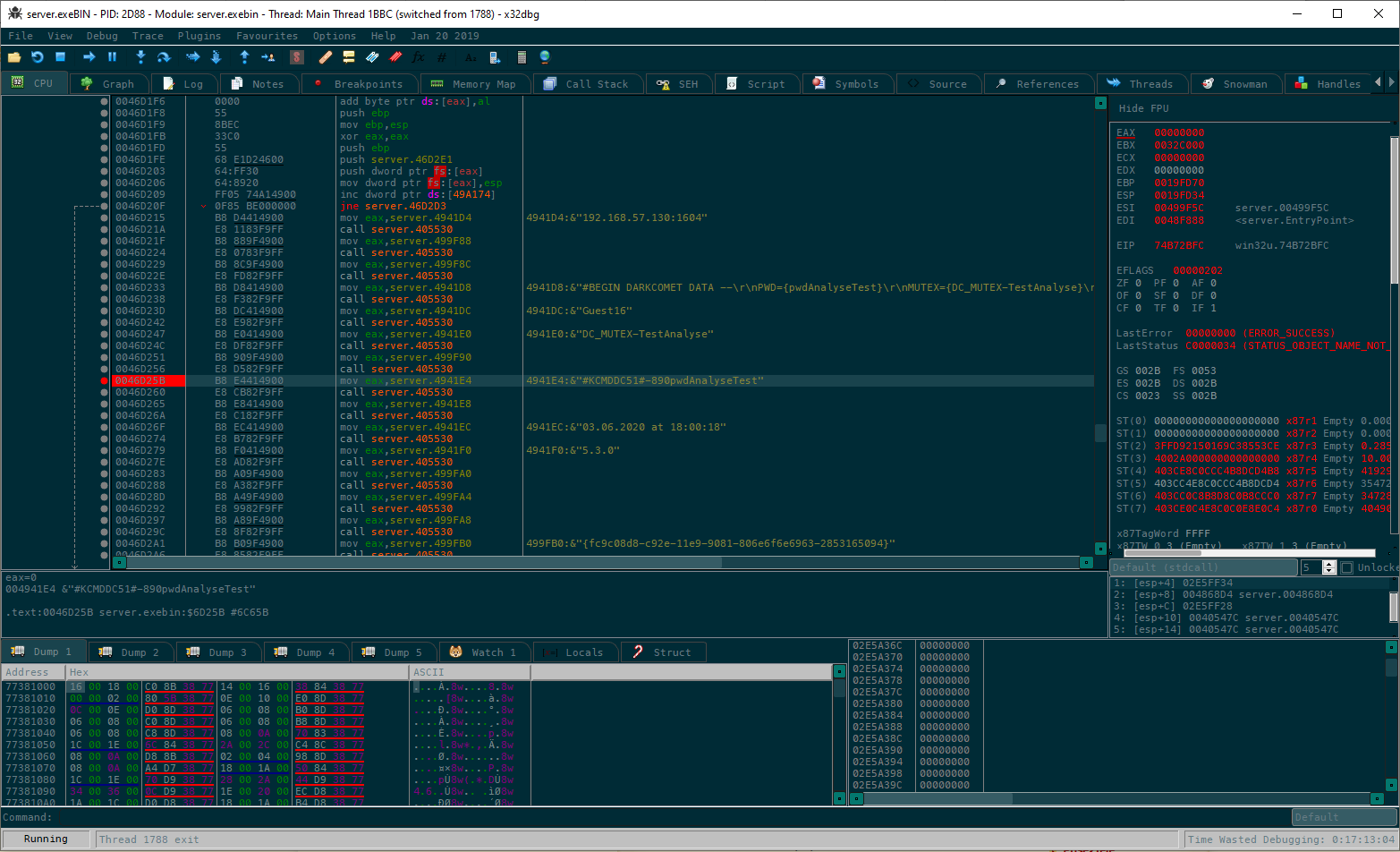Click the Execute Till Return up-arrow icon

(x=244, y=55)
